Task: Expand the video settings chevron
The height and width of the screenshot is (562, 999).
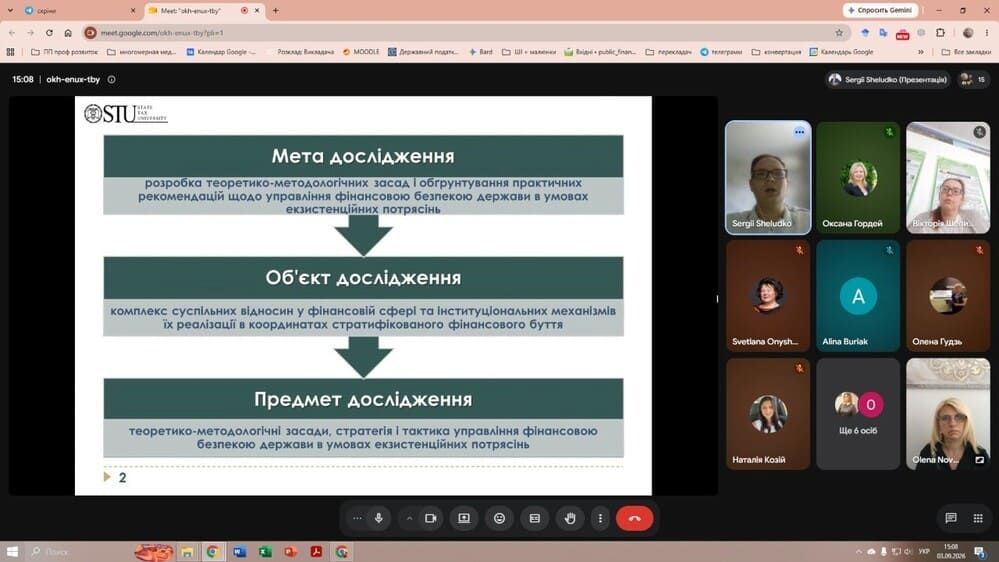Action: pos(409,519)
